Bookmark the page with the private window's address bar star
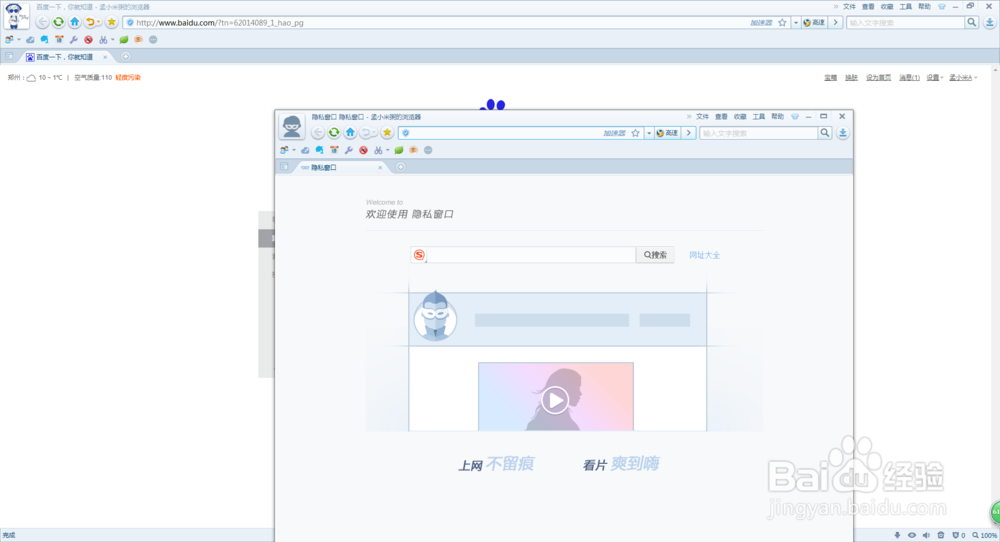This screenshot has width=1000, height=542. click(635, 133)
